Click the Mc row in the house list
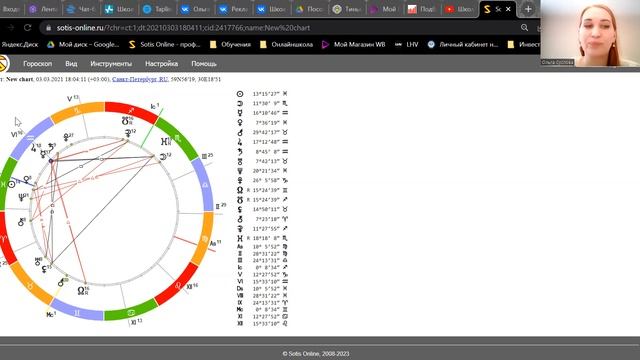The height and width of the screenshot is (360, 640). click(x=262, y=309)
